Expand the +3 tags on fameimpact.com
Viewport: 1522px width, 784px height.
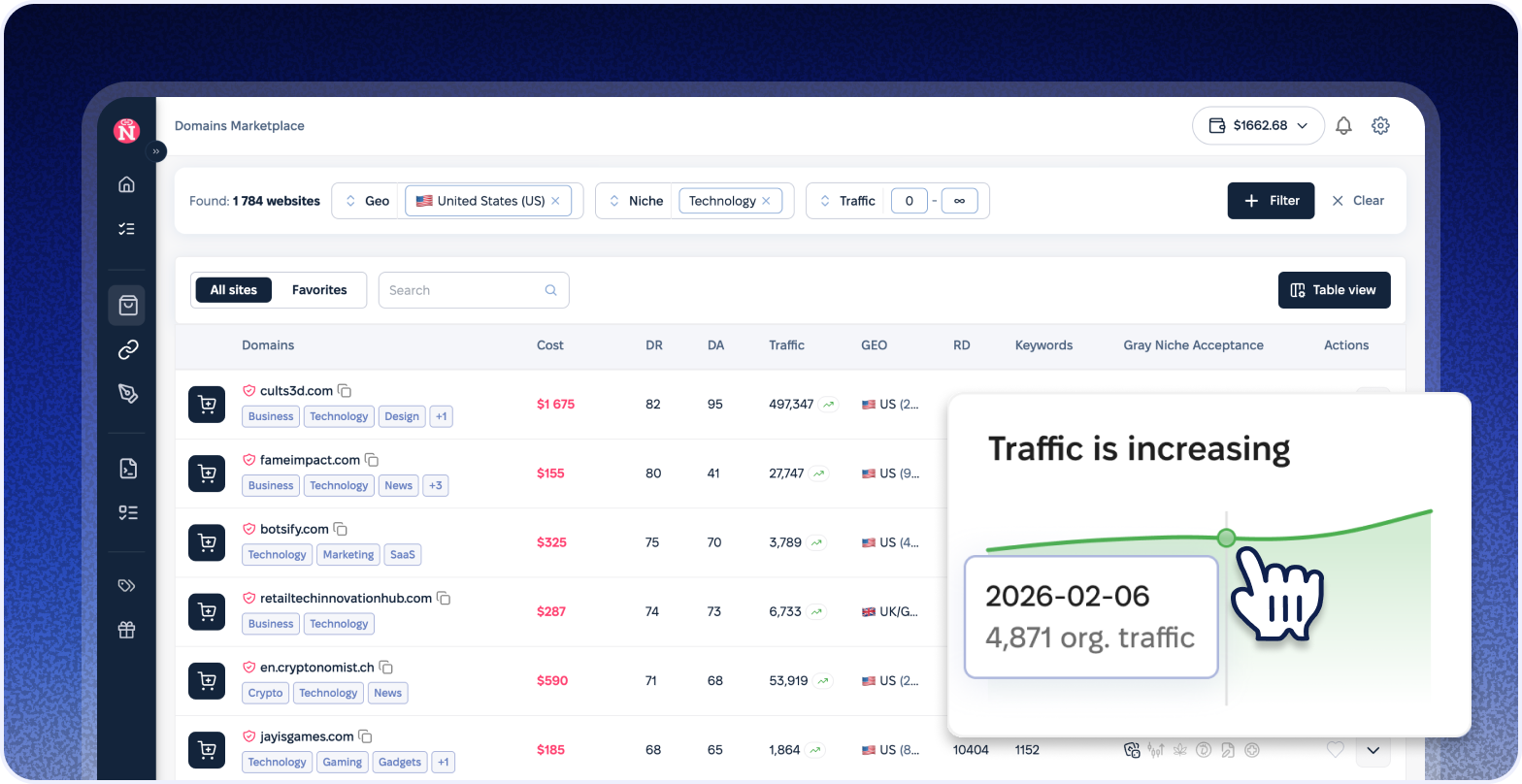(x=436, y=485)
